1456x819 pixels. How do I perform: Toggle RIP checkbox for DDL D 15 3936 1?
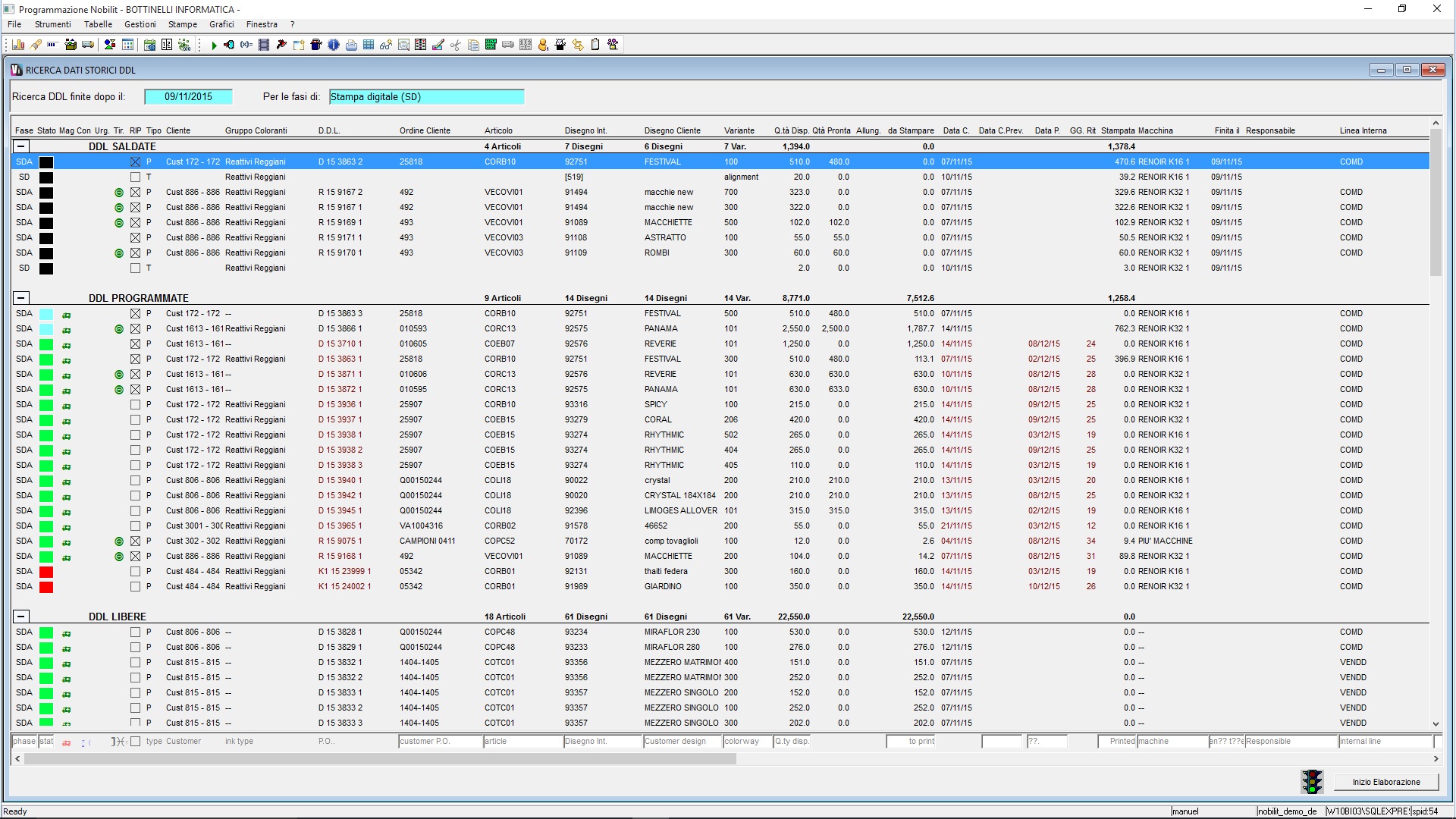click(x=135, y=404)
